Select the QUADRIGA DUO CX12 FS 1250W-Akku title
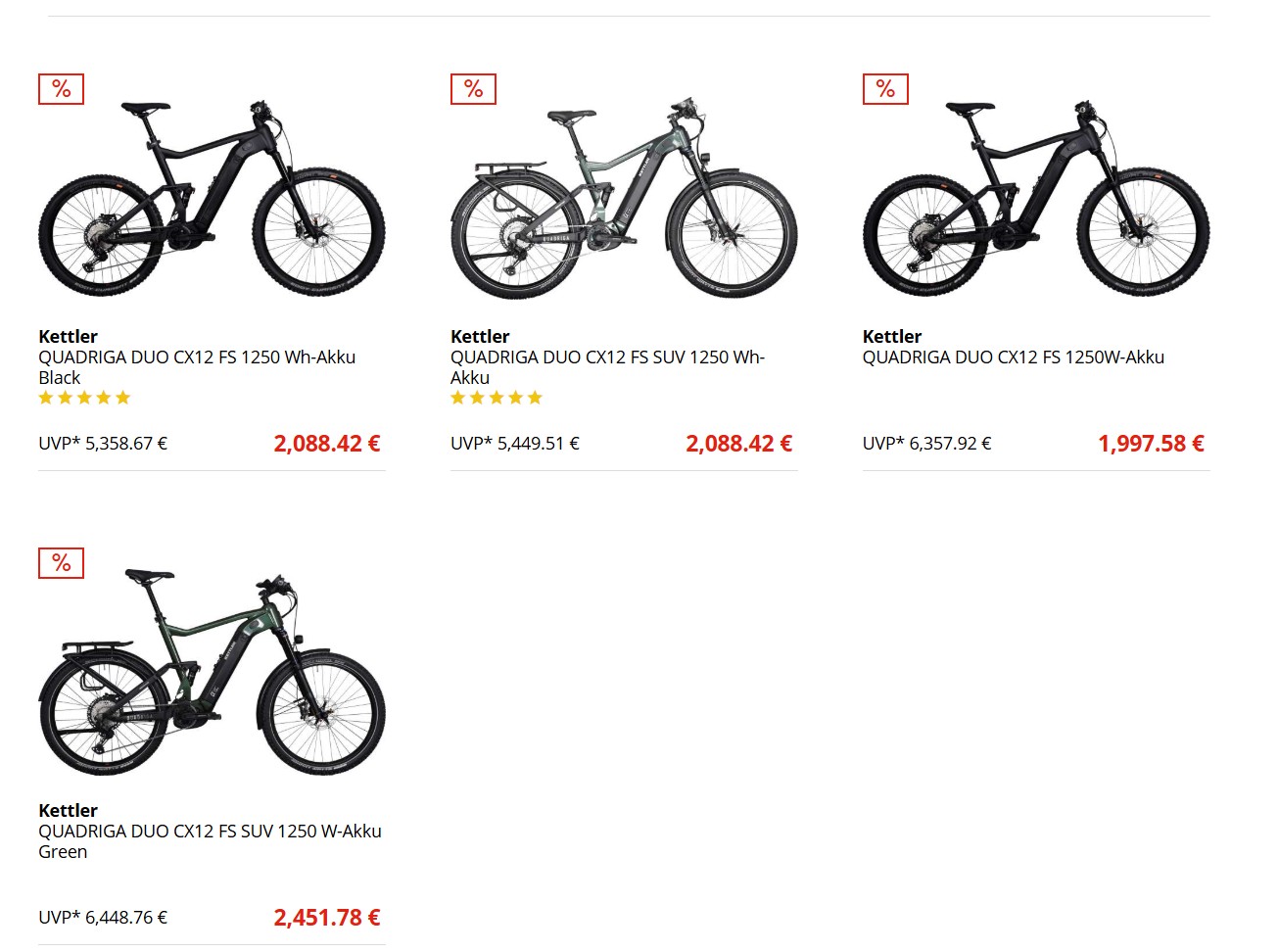Screen dimensions: 1278x952 point(1014,357)
